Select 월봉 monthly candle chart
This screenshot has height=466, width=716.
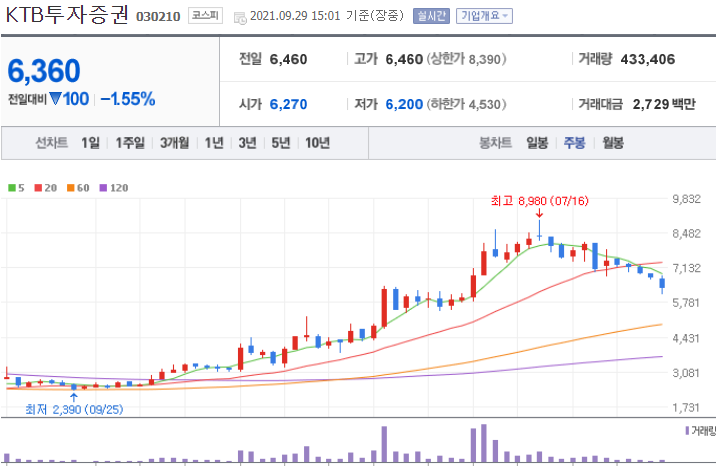tap(612, 142)
